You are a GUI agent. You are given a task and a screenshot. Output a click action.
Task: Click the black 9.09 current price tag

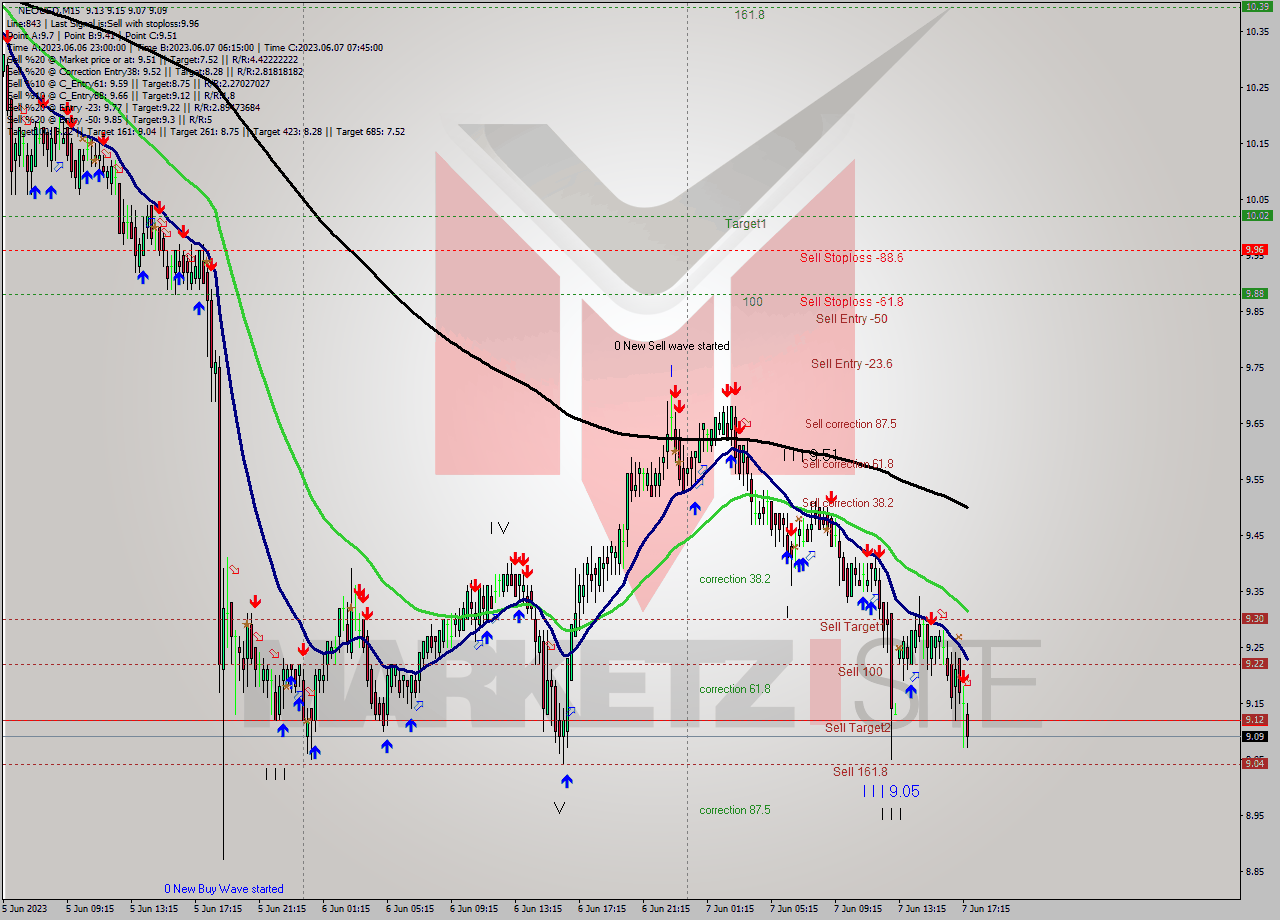(1255, 737)
